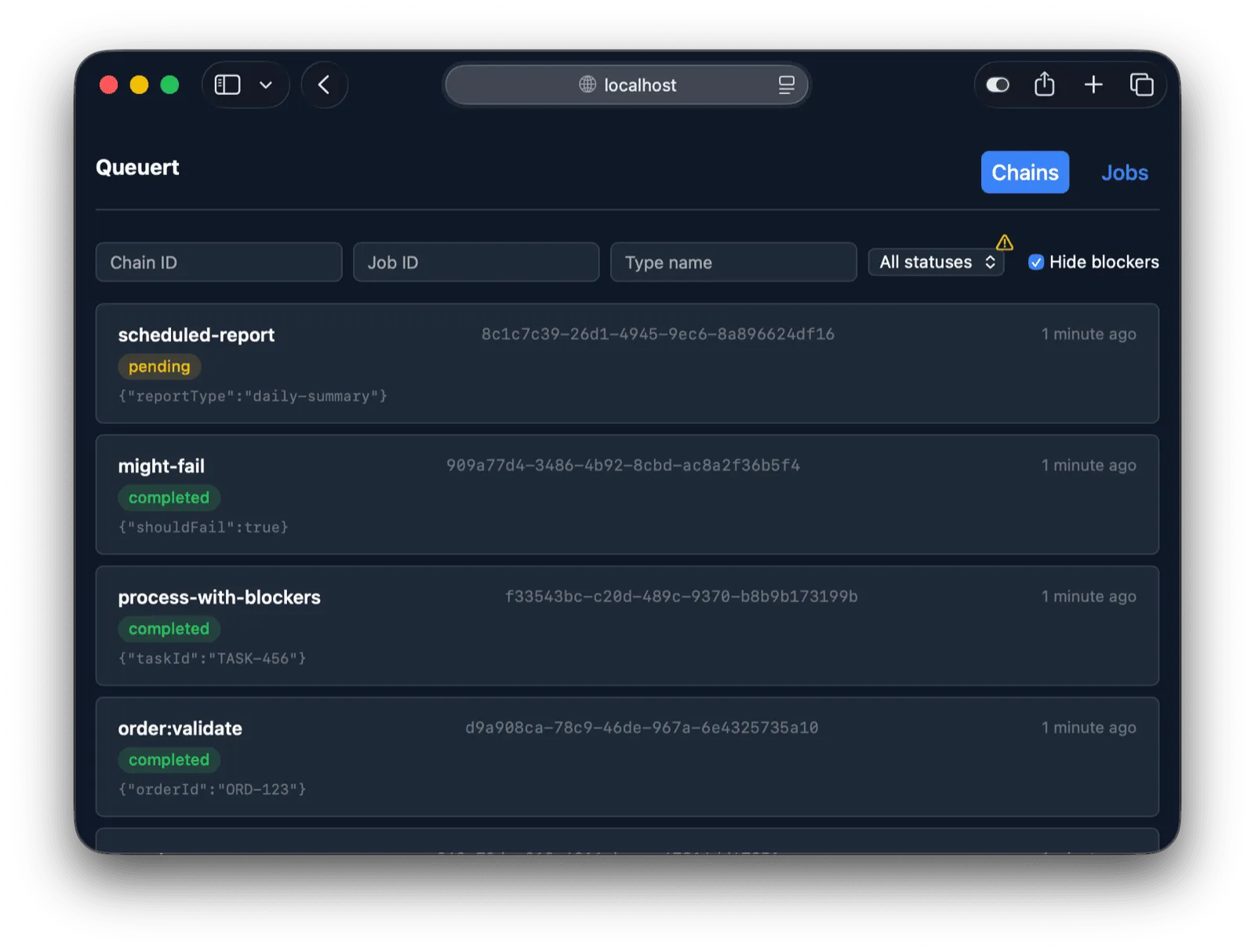Click chain ID f33543bc-c20d-489c-9370-b8b9b173199b
This screenshot has width=1255, height=952.
click(681, 596)
